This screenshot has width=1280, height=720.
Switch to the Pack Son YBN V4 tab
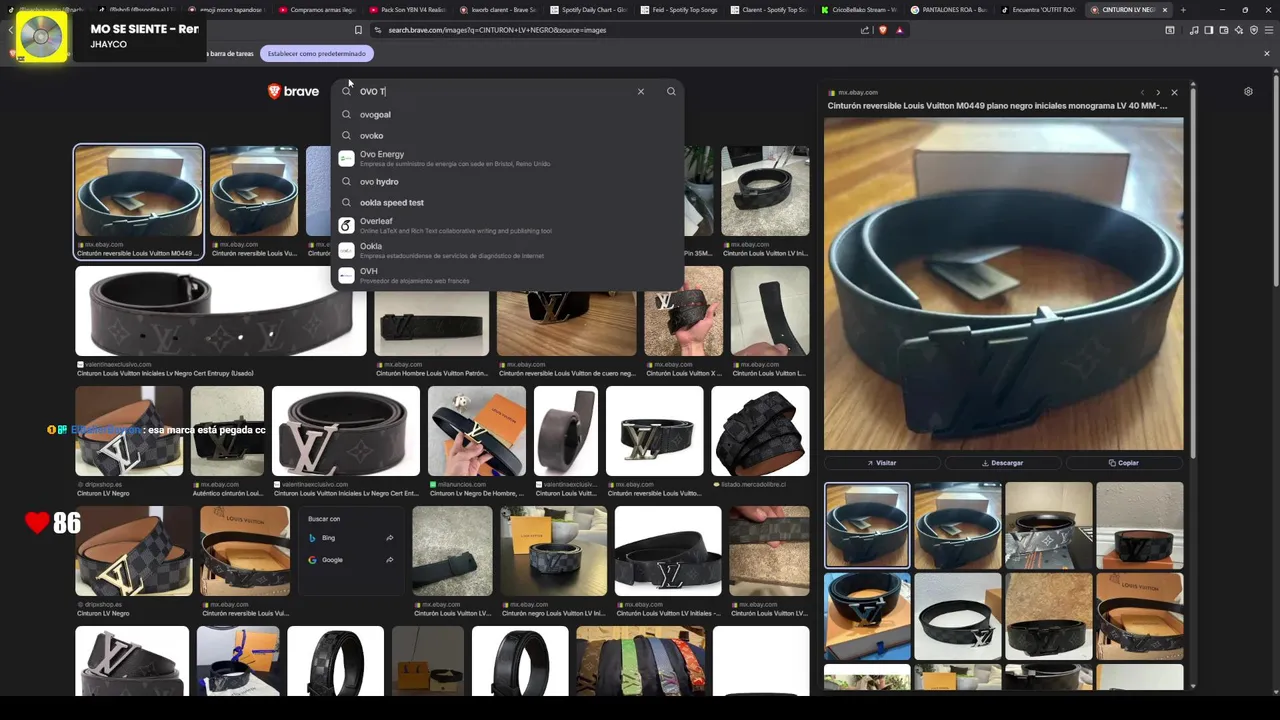click(409, 9)
